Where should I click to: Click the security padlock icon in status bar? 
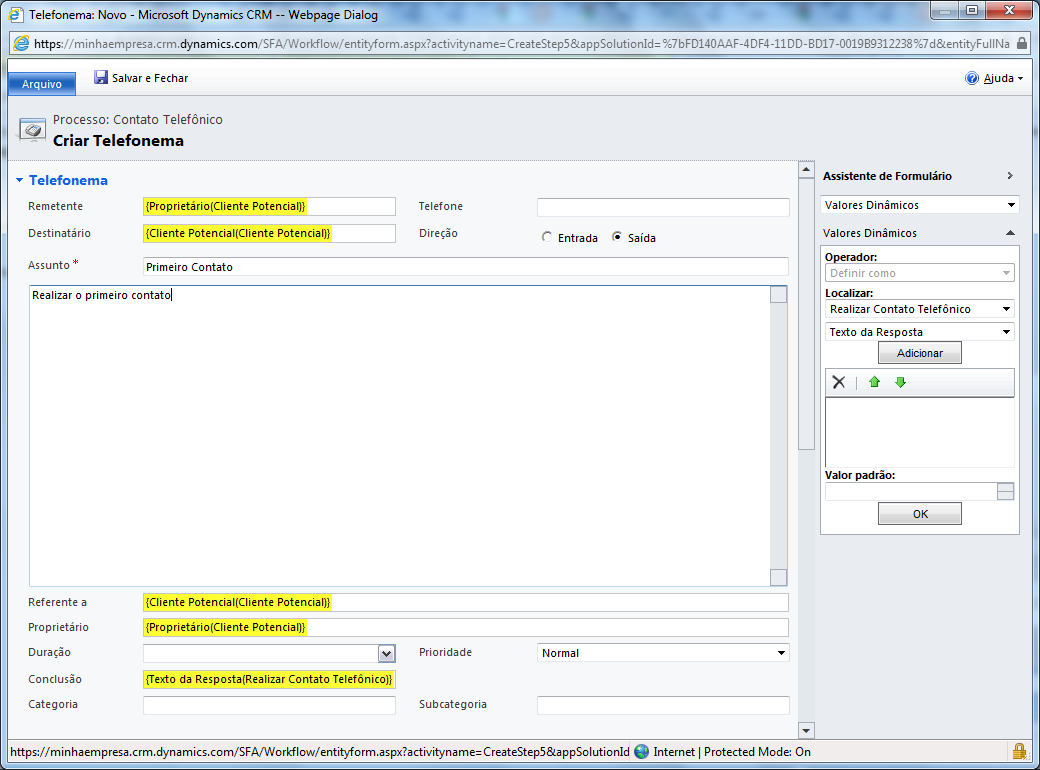1019,751
